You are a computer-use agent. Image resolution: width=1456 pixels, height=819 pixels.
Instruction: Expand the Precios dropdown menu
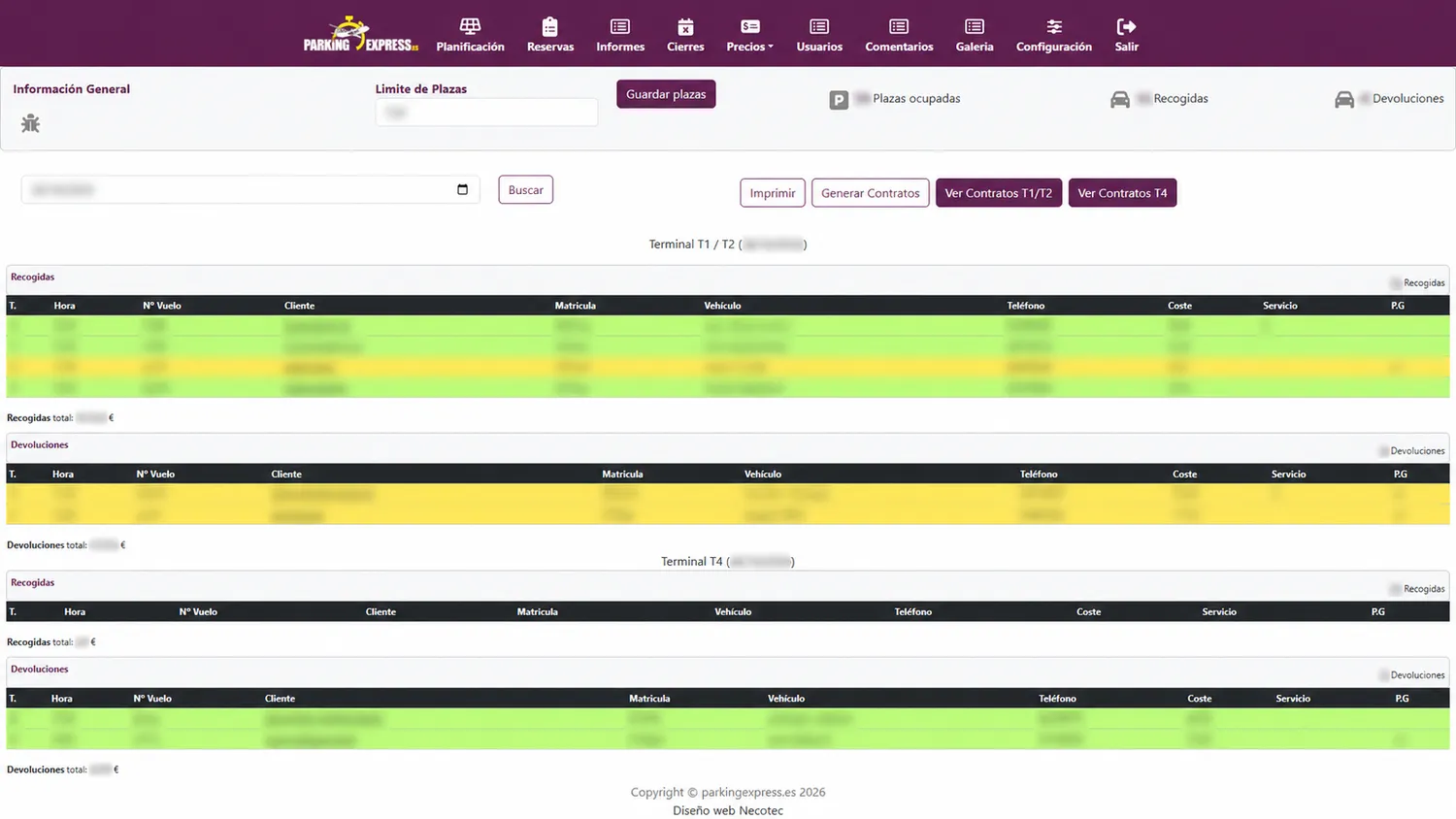750,35
